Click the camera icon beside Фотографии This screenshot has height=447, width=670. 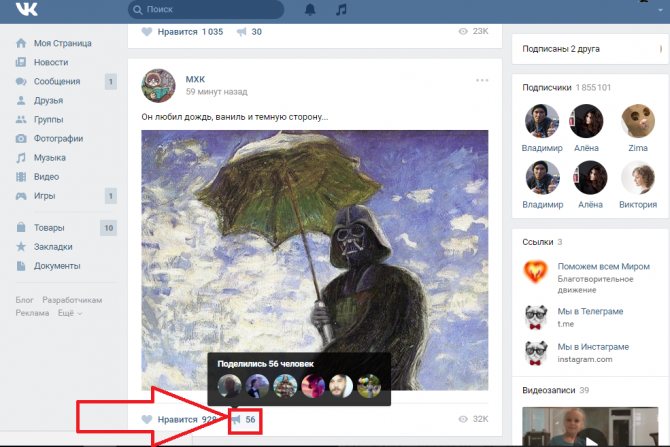pyautogui.click(x=21, y=138)
